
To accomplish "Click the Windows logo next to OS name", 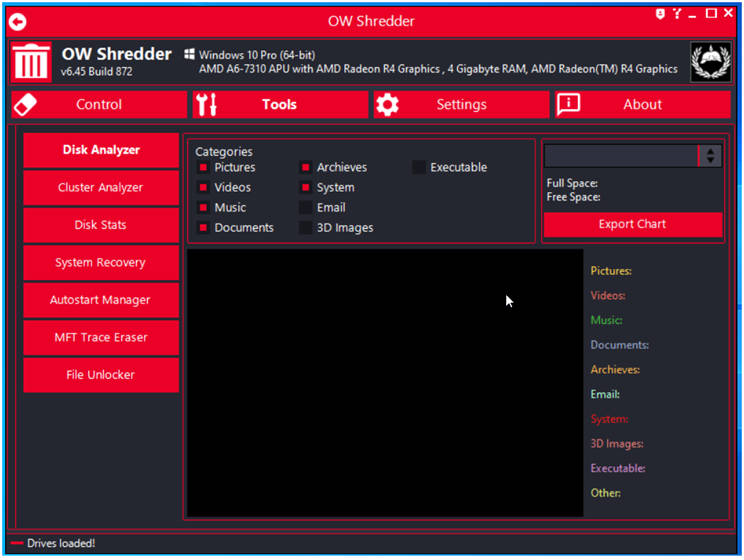I will pos(189,54).
